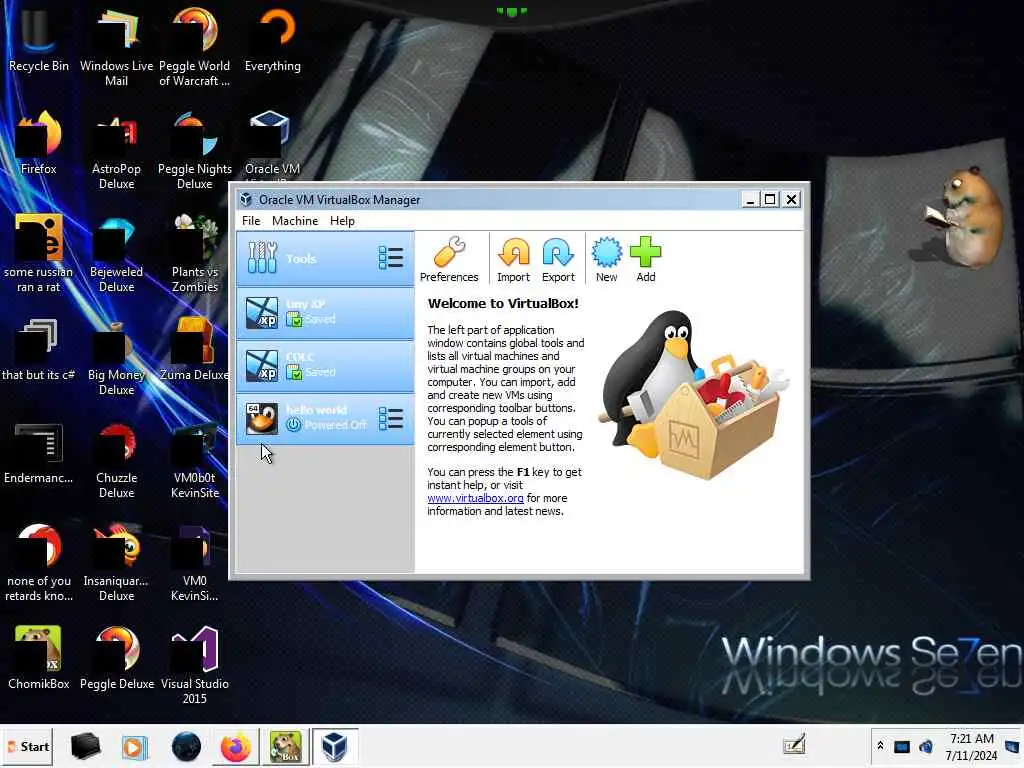
Task: Select the Tools entry in VirtualBox sidebar
Action: [x=325, y=259]
